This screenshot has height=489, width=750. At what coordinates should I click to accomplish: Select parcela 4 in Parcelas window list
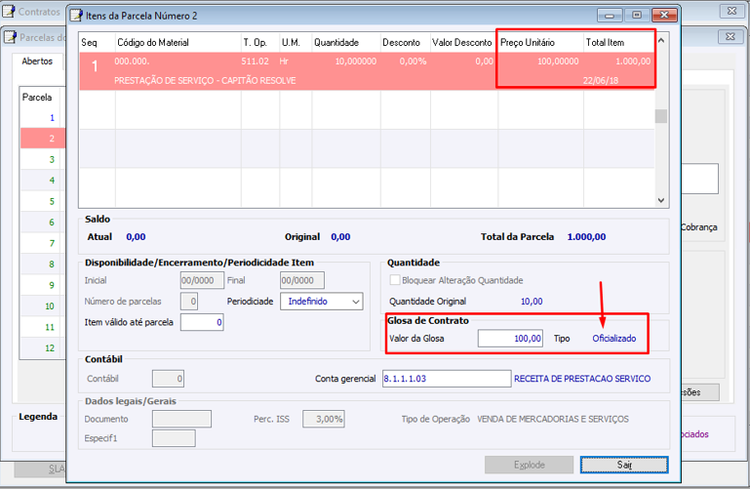[x=42, y=180]
